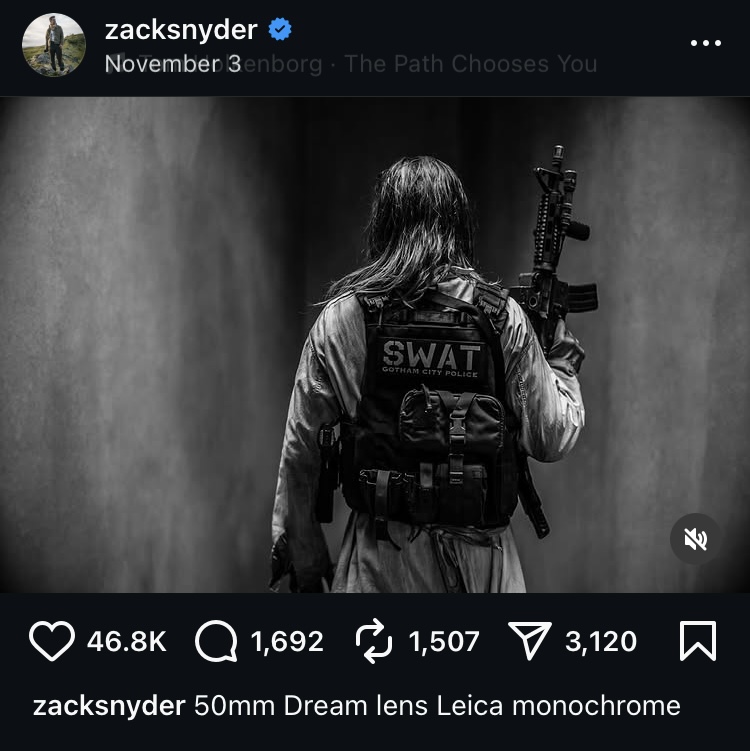The image size is (750, 751).
Task: Share the post with the paper plane icon
Action: [530, 641]
